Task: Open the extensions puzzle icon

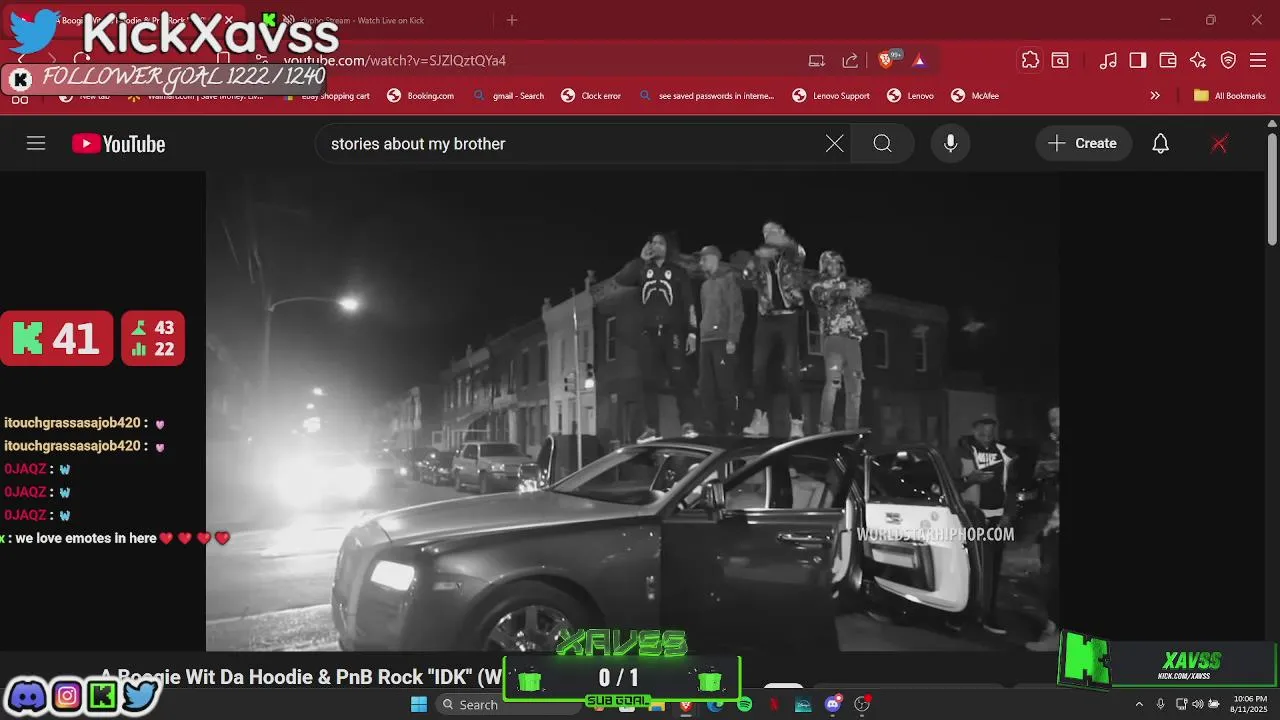Action: [1030, 60]
